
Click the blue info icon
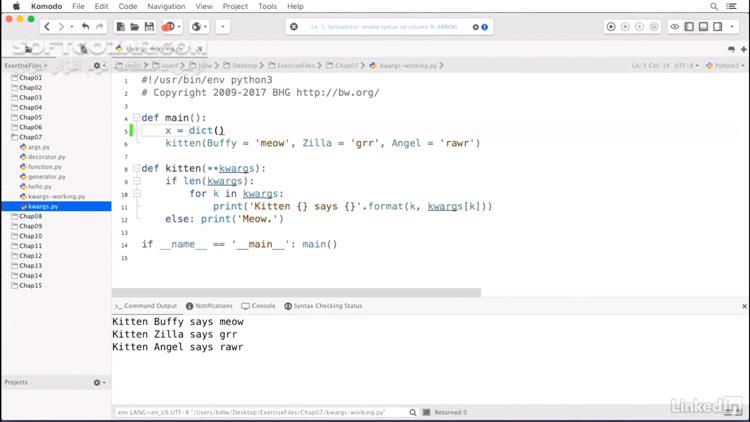click(485, 27)
